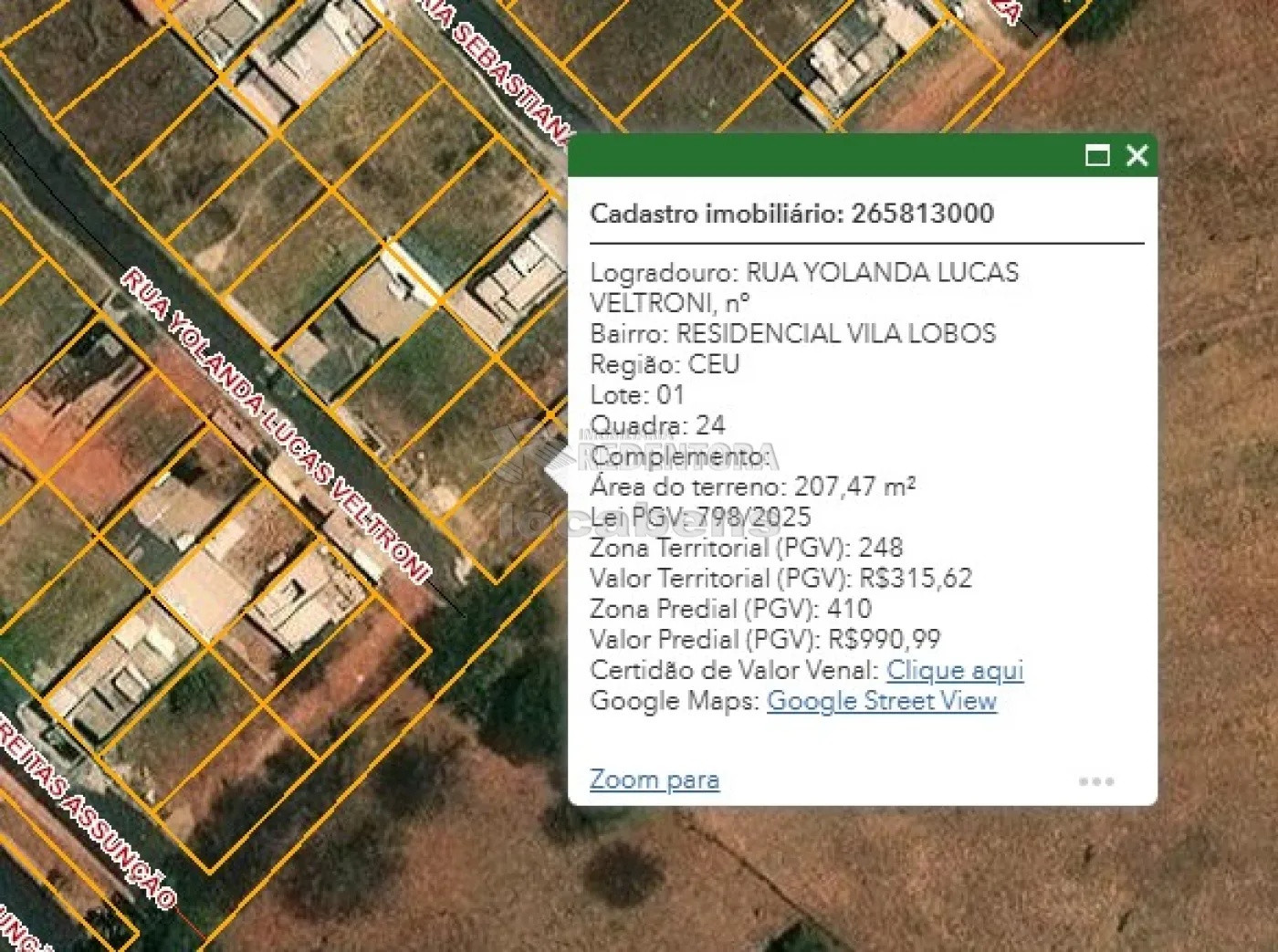Click the green popup header bar
This screenshot has width=1278, height=952.
coord(822,155)
